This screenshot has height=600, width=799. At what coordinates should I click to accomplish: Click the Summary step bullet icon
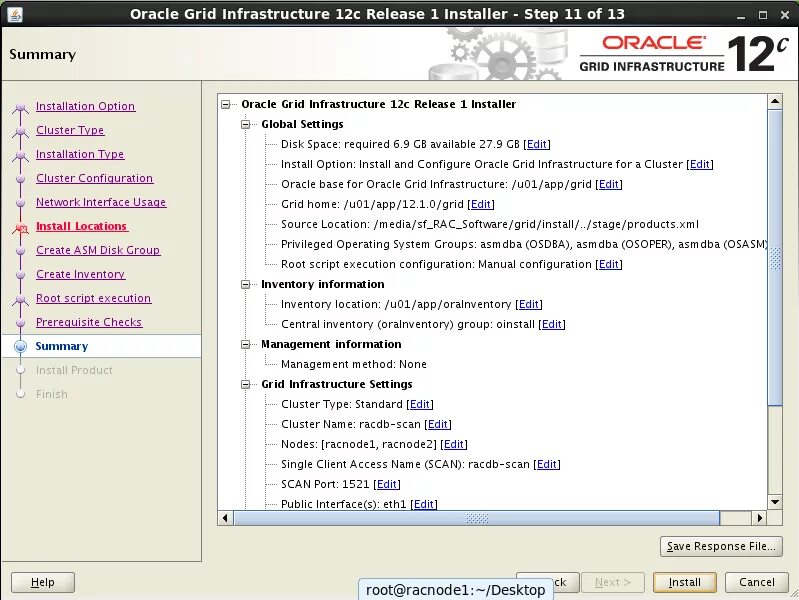(20, 346)
